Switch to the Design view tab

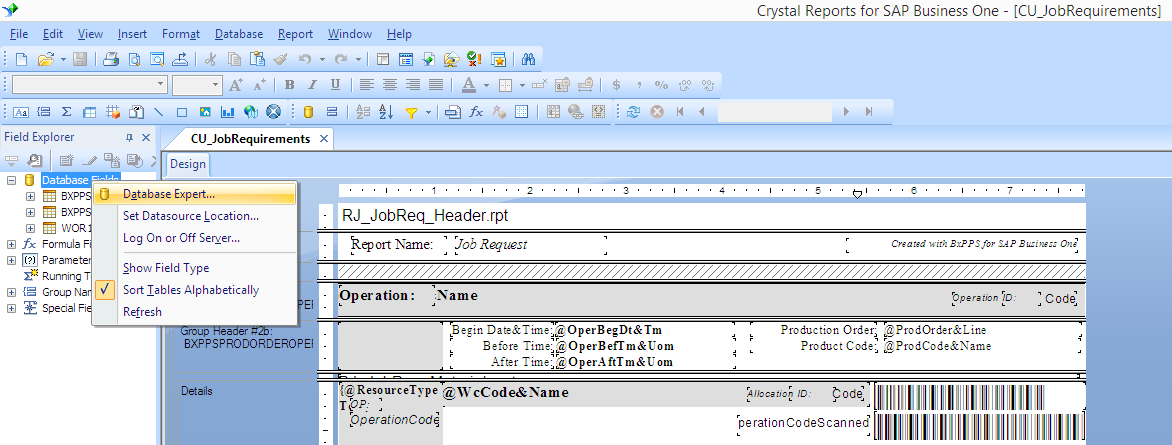tap(187, 164)
